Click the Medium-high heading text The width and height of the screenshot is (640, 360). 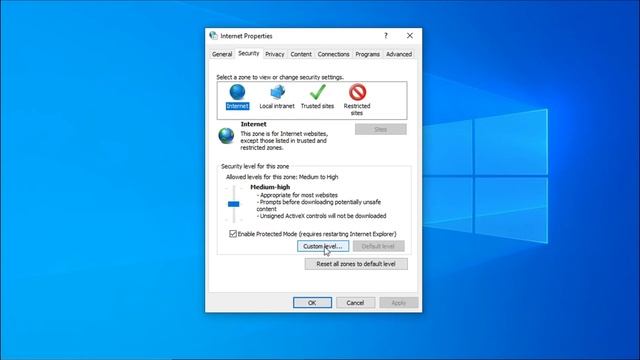(270, 187)
